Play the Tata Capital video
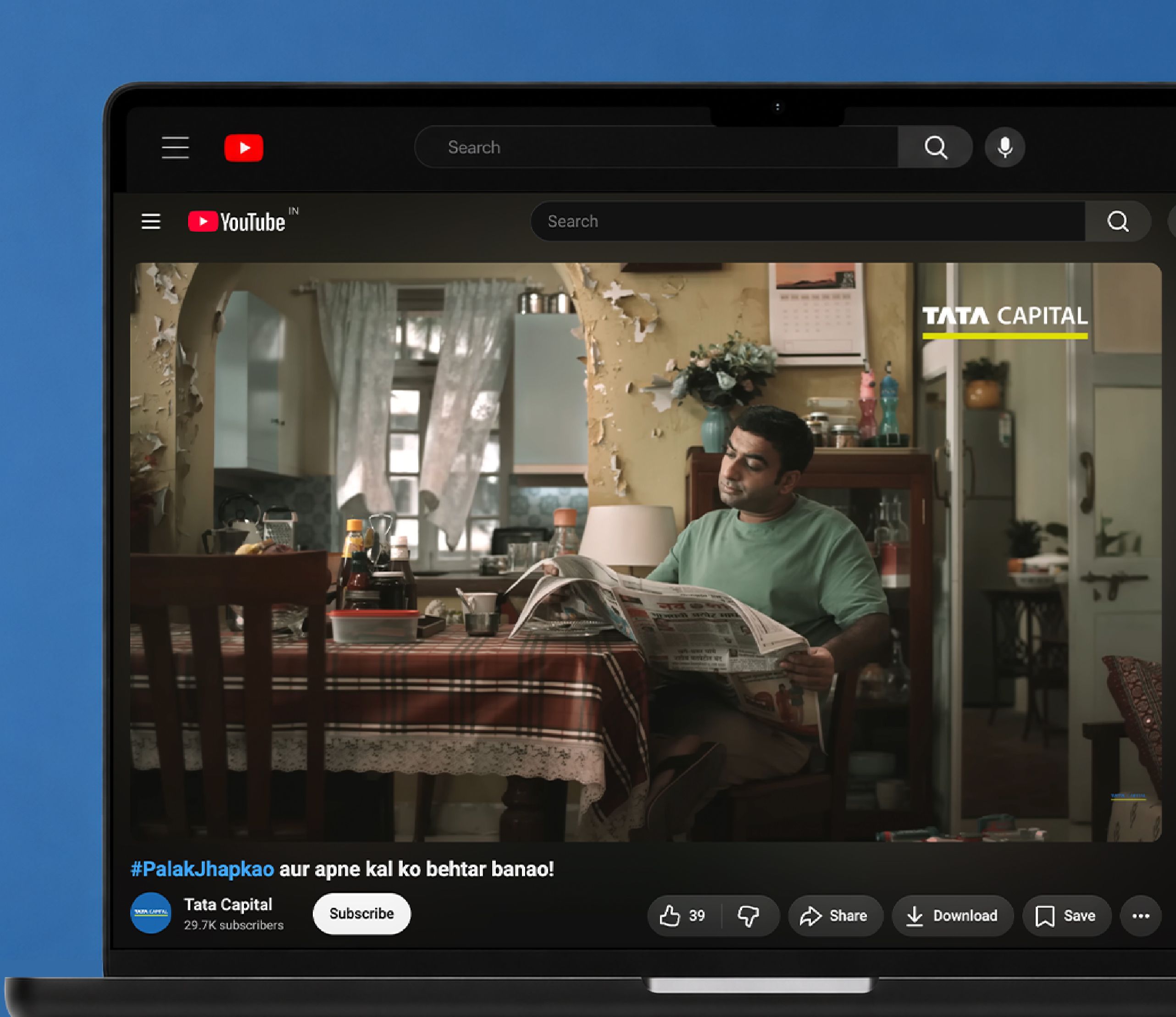 646,552
